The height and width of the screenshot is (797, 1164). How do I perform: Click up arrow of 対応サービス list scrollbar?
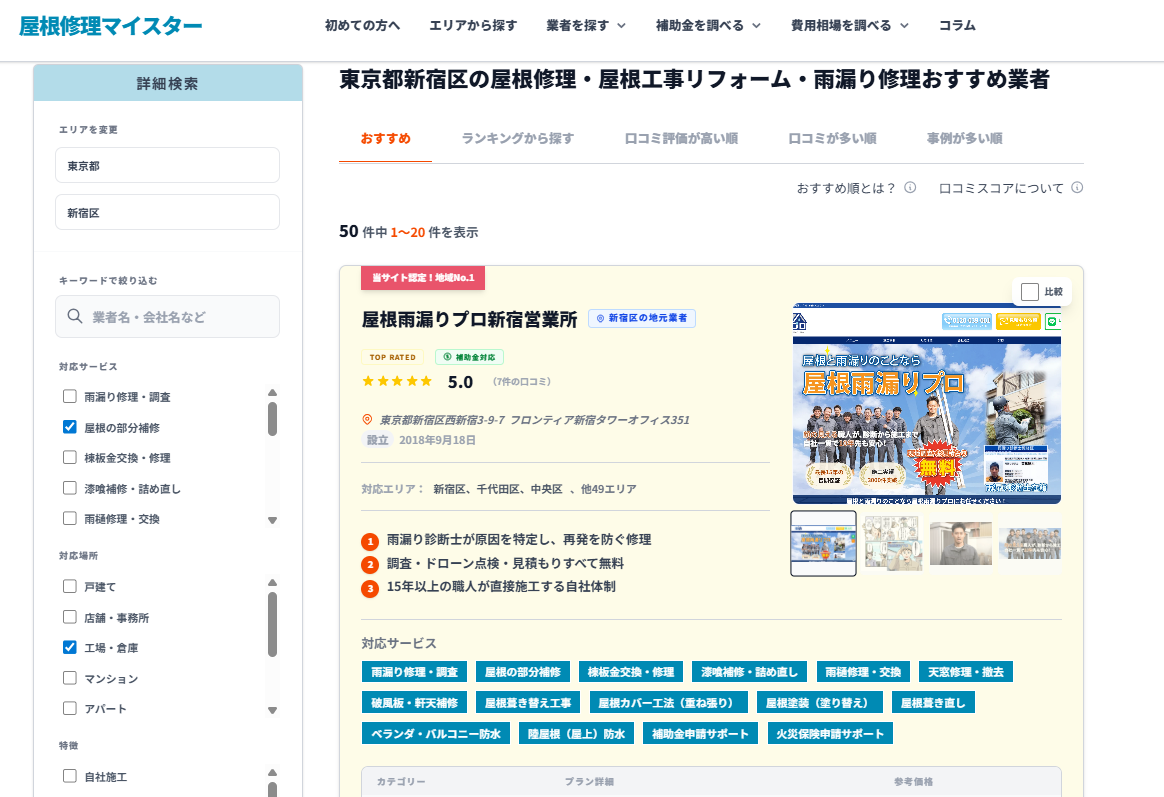coord(272,393)
